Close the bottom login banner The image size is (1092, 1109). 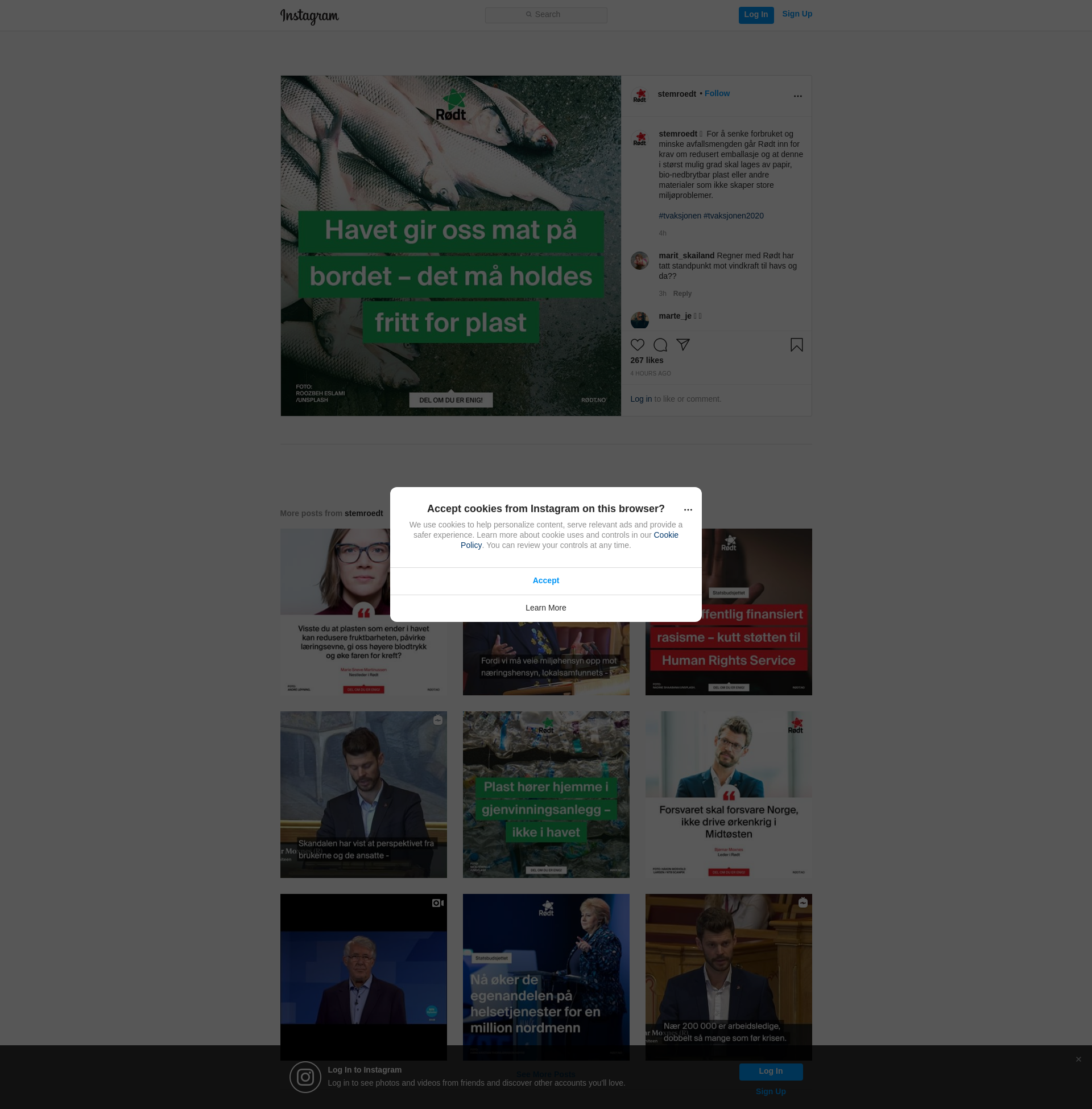tap(1078, 1059)
